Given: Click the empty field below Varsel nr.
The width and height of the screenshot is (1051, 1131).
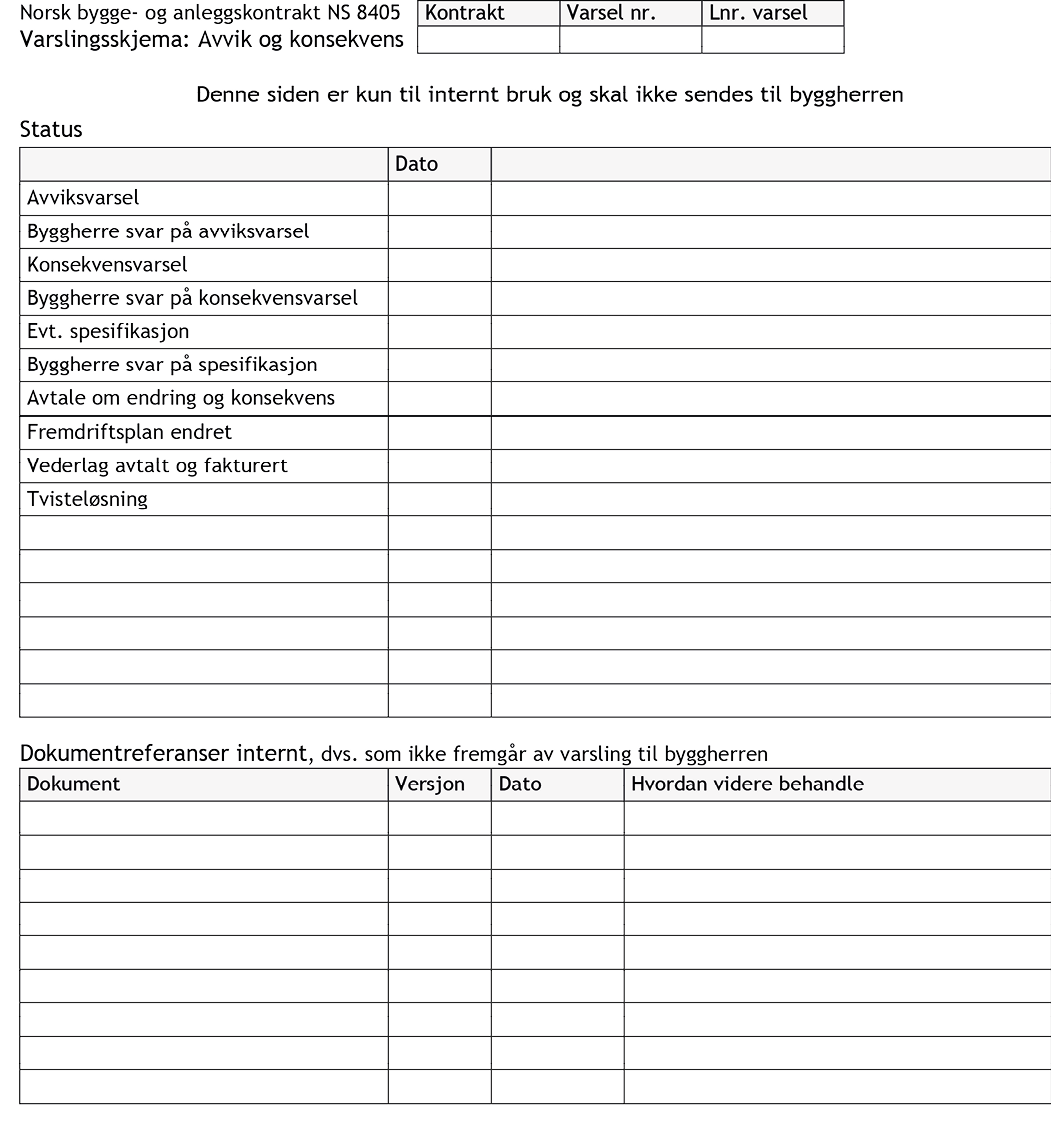Looking at the screenshot, I should pos(630,40).
